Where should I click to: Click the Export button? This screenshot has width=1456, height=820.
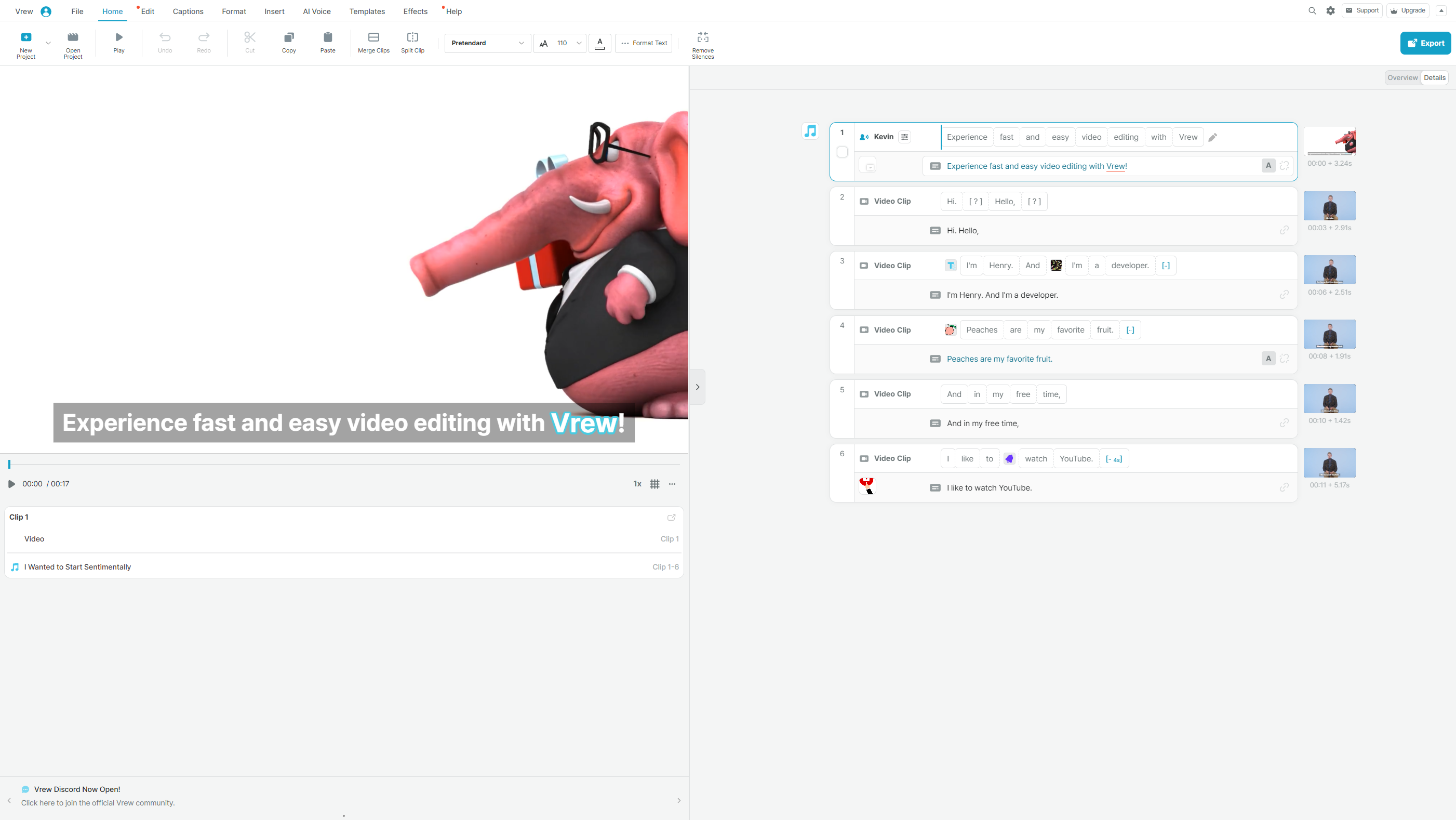[x=1425, y=43]
